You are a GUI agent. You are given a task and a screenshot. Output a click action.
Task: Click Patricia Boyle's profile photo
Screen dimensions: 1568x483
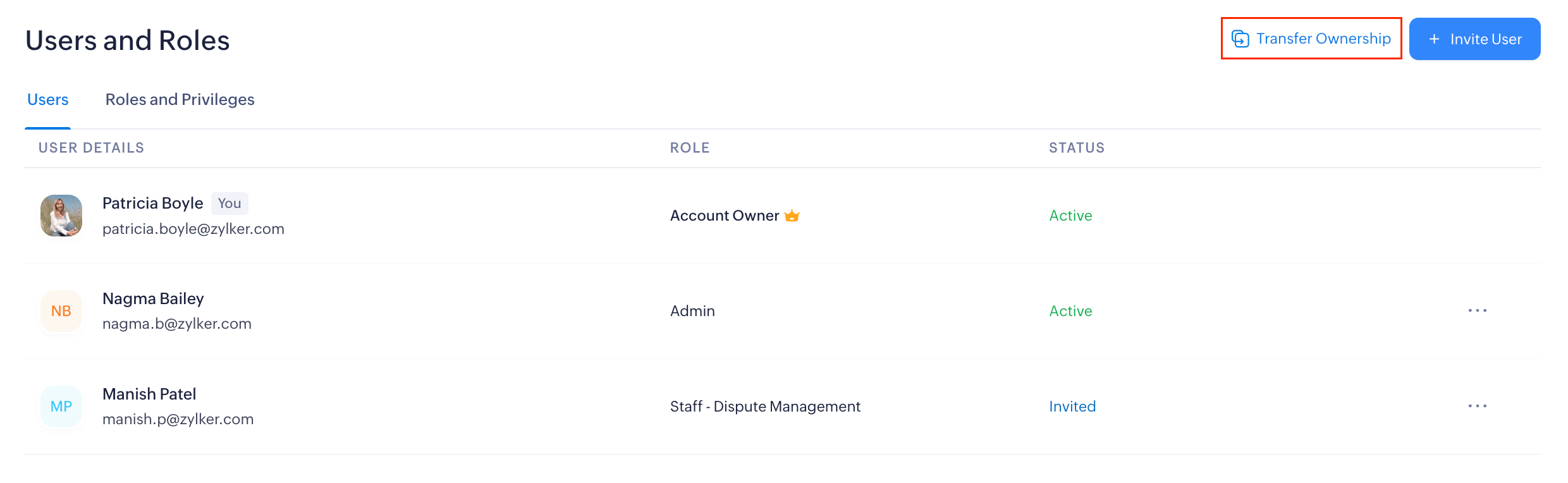[x=61, y=216]
